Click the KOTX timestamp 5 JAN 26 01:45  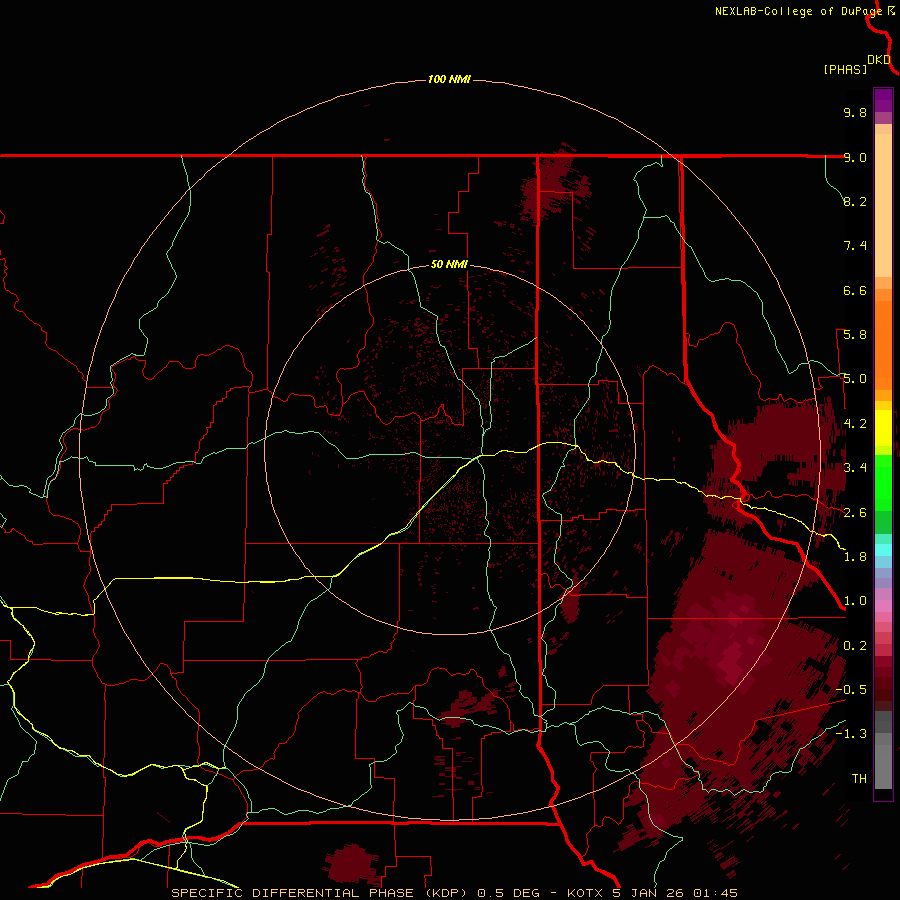click(652, 893)
